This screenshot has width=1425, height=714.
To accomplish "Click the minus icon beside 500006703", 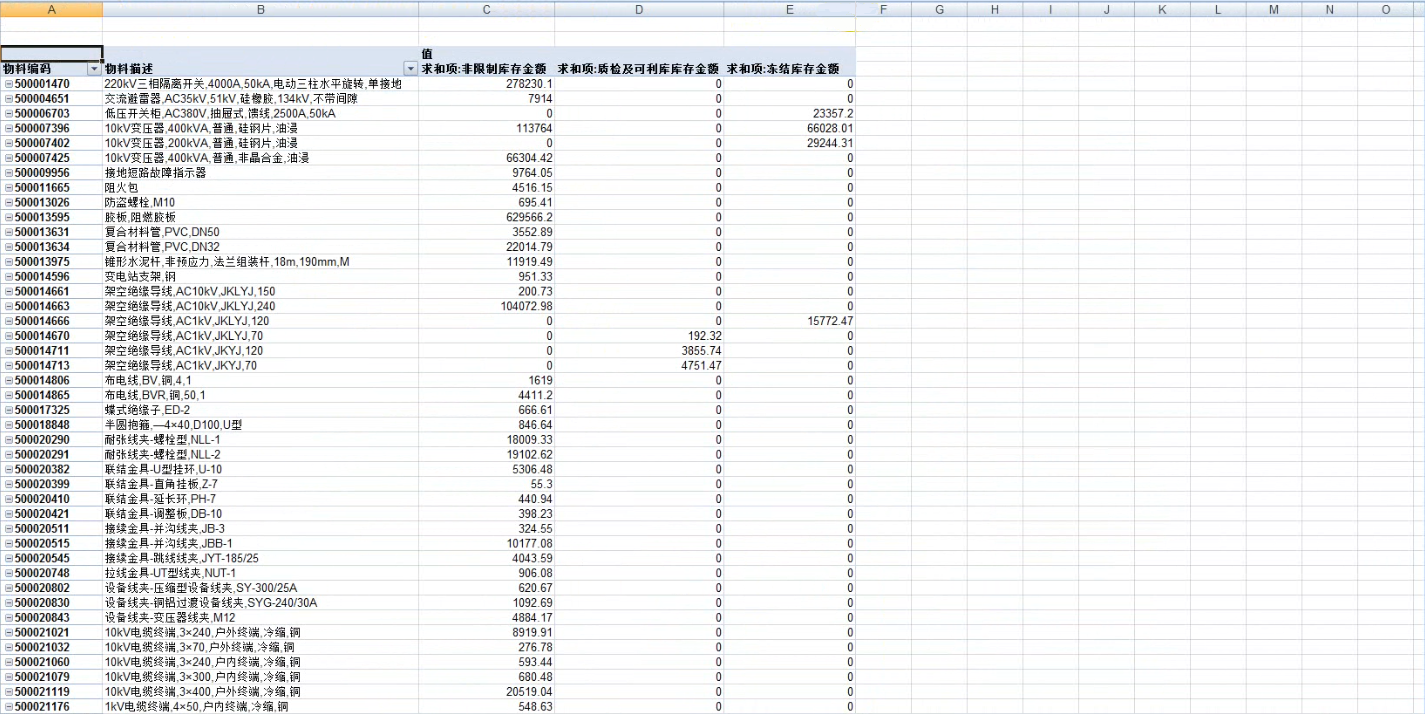I will pos(9,114).
